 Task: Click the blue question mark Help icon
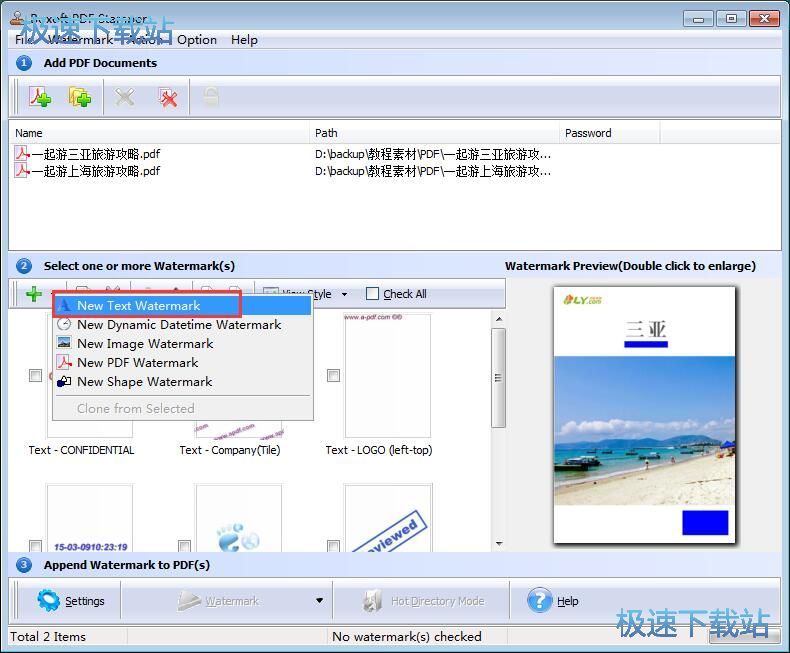pos(540,601)
